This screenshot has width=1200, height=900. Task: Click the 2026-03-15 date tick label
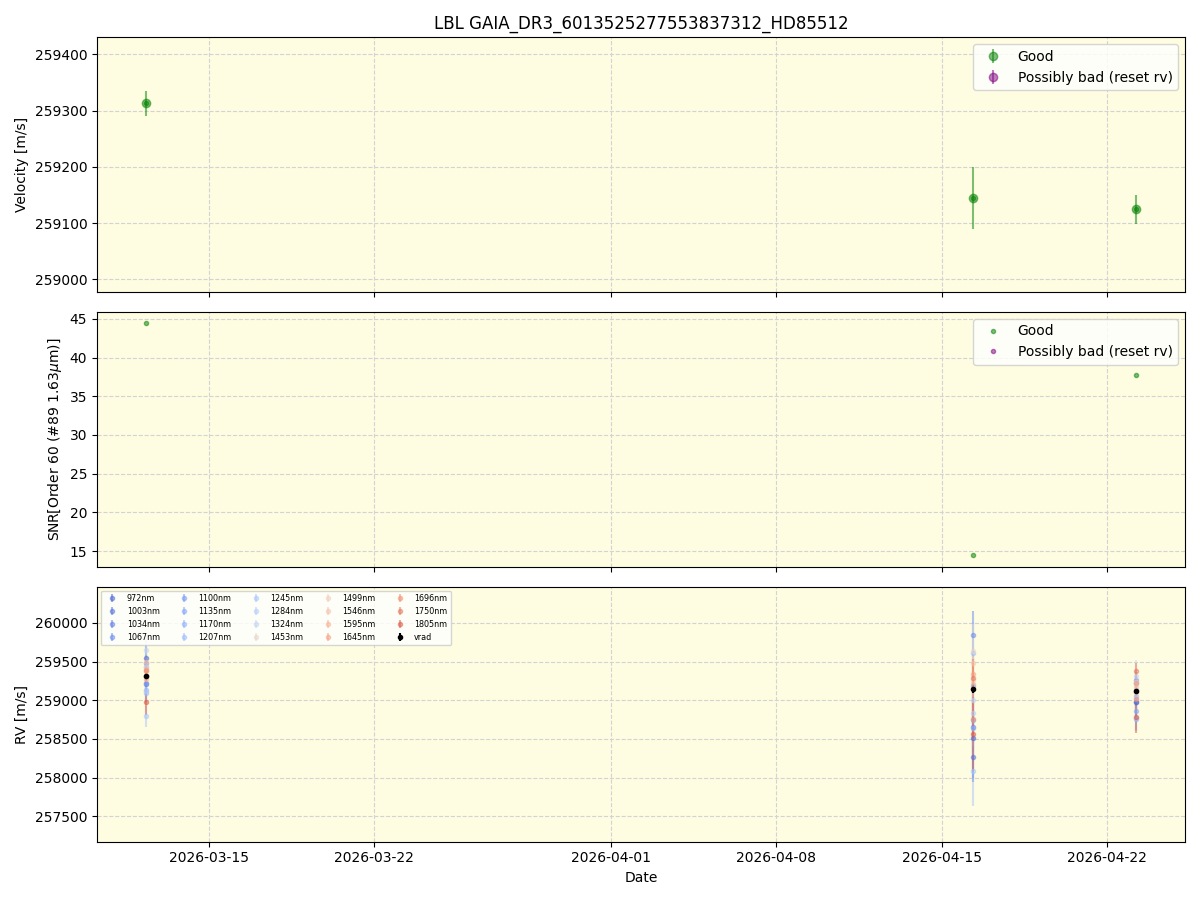coord(209,857)
